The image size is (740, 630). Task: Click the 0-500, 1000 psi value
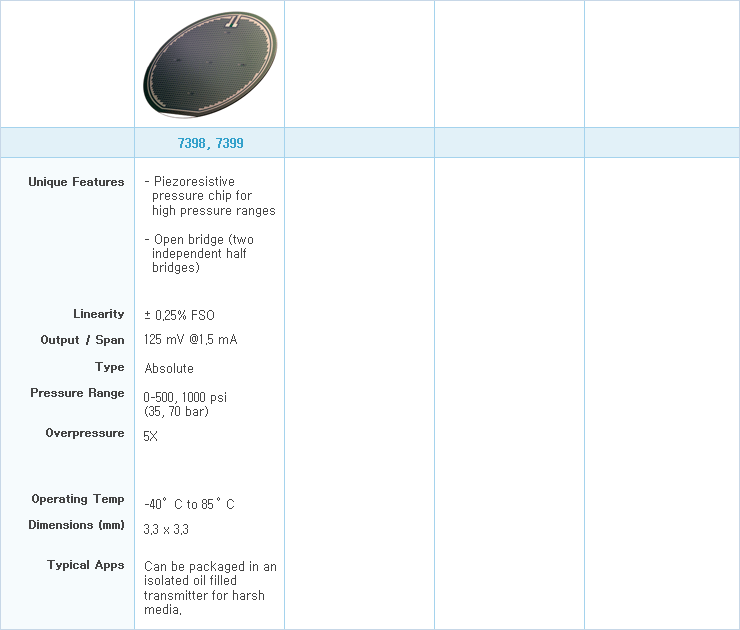coord(185,397)
